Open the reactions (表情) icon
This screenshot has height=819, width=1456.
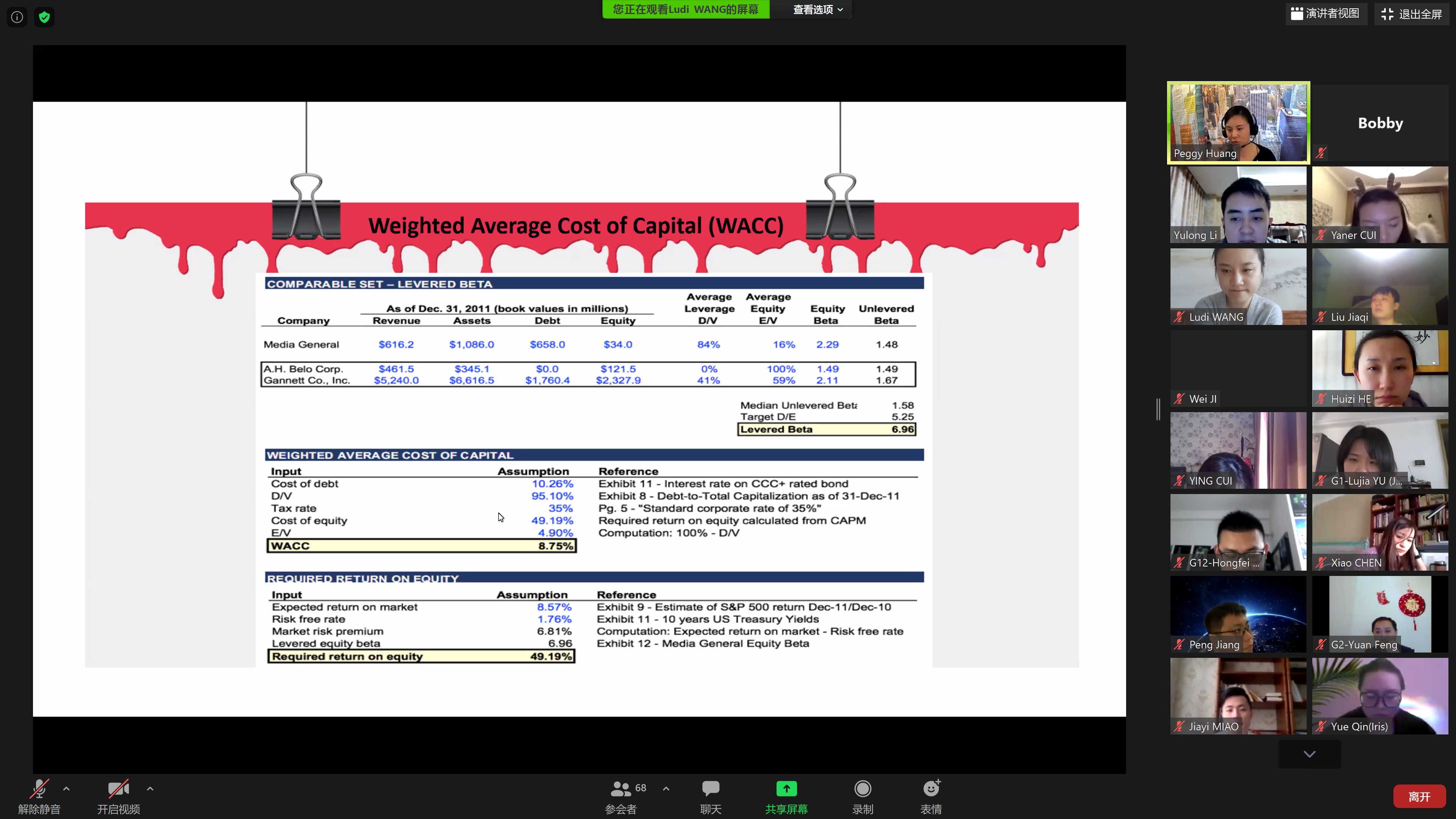click(931, 789)
